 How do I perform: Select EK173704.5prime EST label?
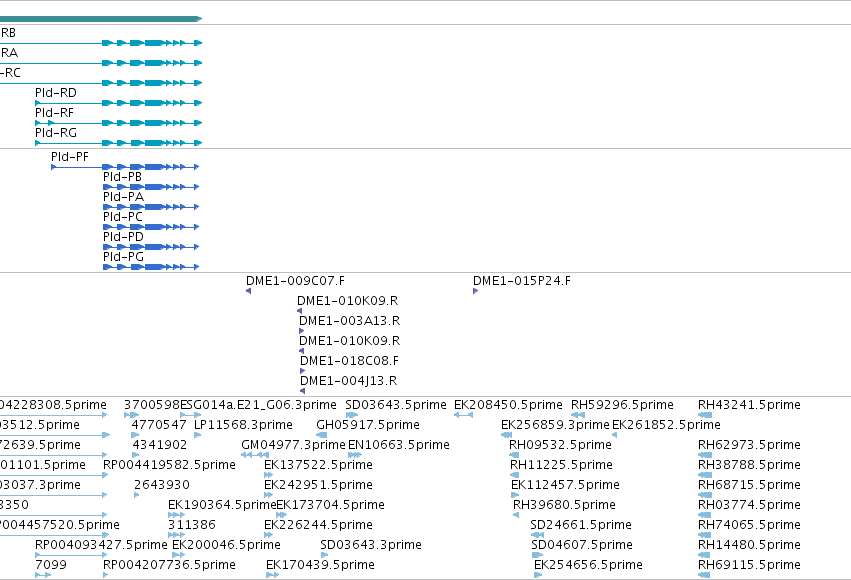tap(331, 505)
